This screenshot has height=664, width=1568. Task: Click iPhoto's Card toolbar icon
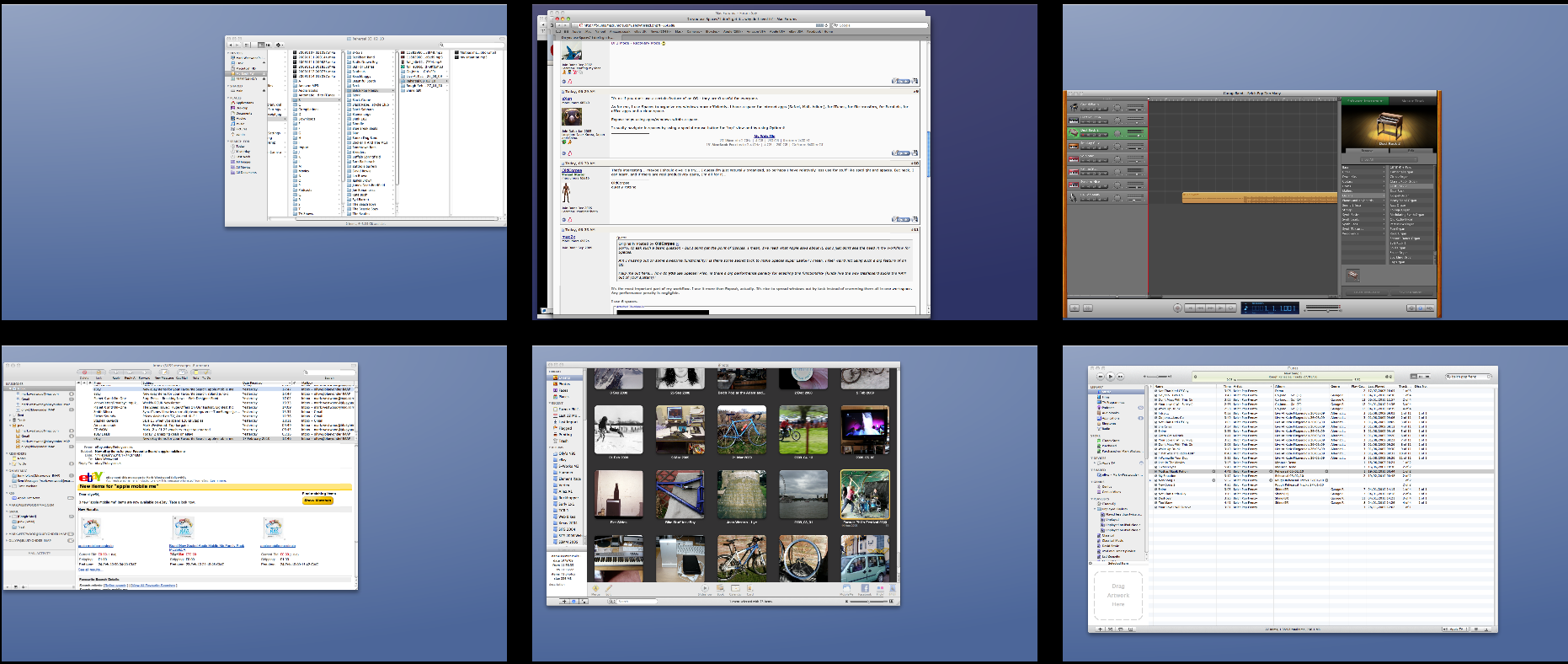pos(750,588)
